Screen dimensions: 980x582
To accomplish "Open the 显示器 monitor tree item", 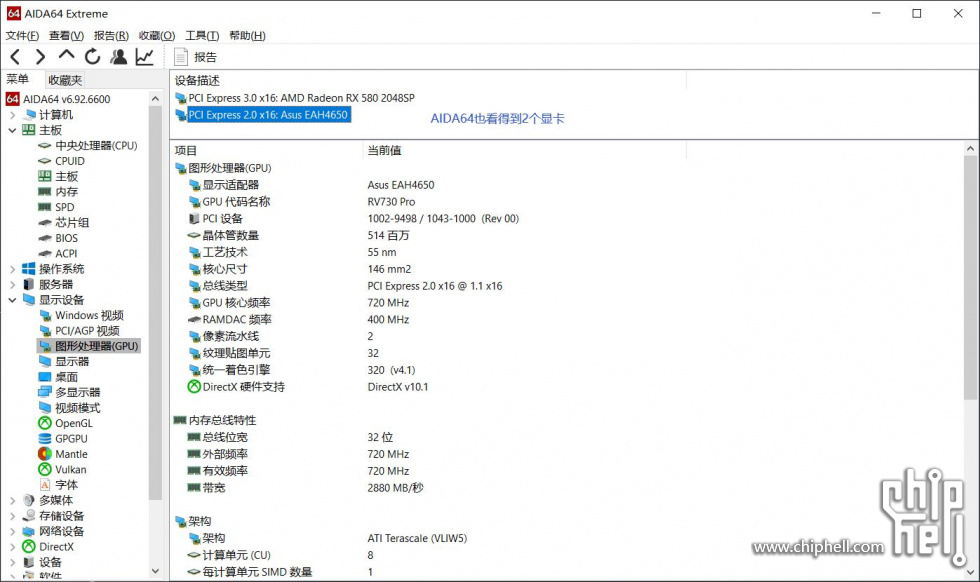I will click(x=64, y=362).
